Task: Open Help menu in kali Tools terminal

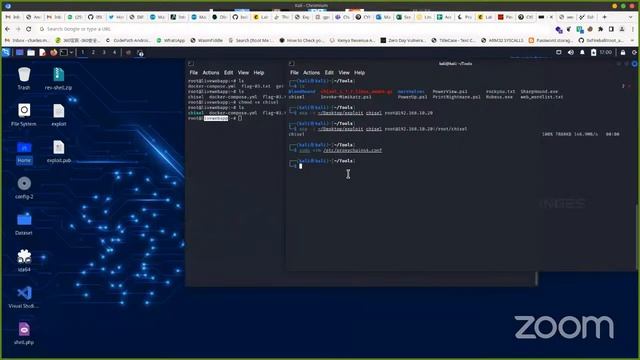Action: [360, 73]
